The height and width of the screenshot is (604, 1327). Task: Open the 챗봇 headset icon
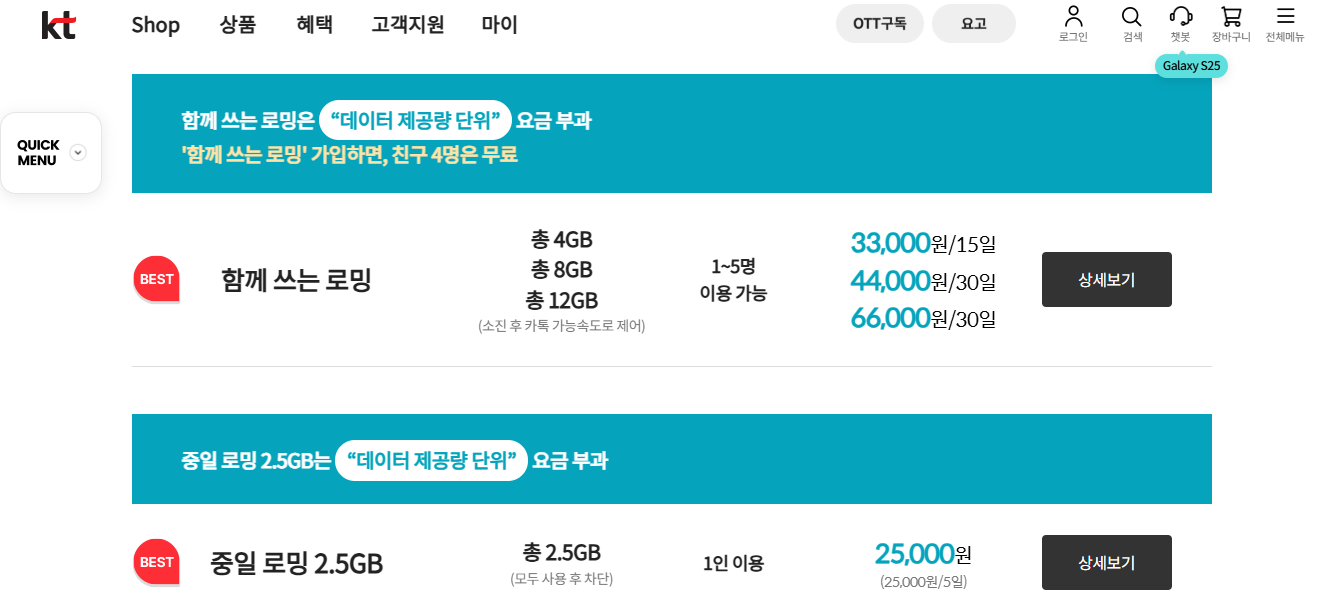tap(1182, 22)
